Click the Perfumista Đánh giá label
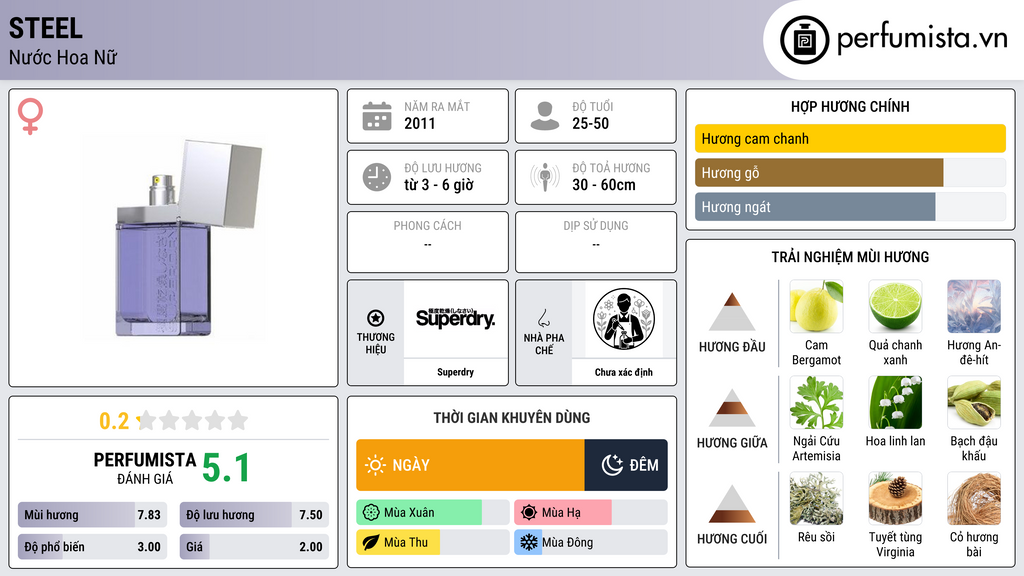 (145, 468)
